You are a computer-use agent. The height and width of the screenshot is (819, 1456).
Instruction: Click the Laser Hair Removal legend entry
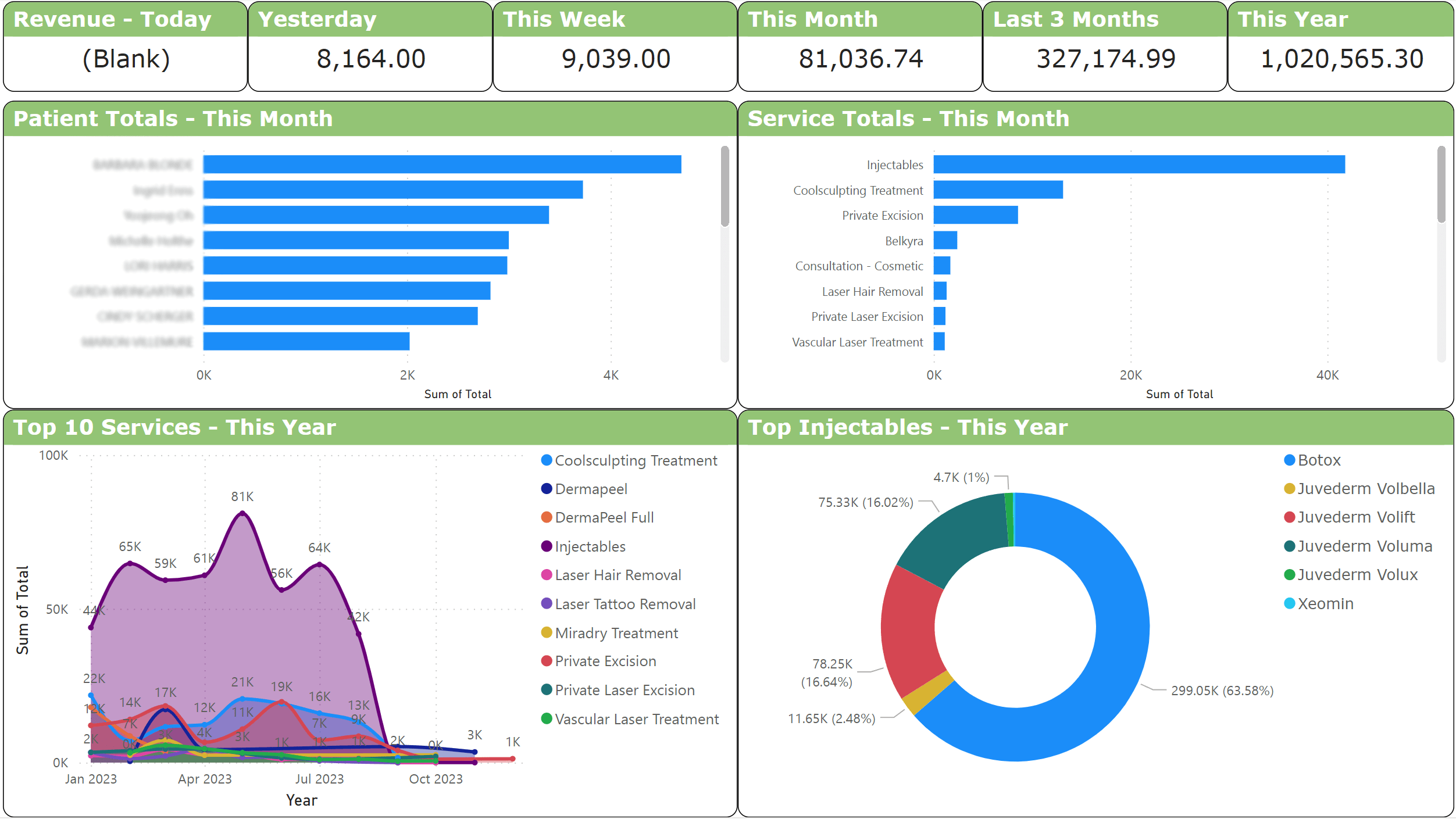pos(617,575)
